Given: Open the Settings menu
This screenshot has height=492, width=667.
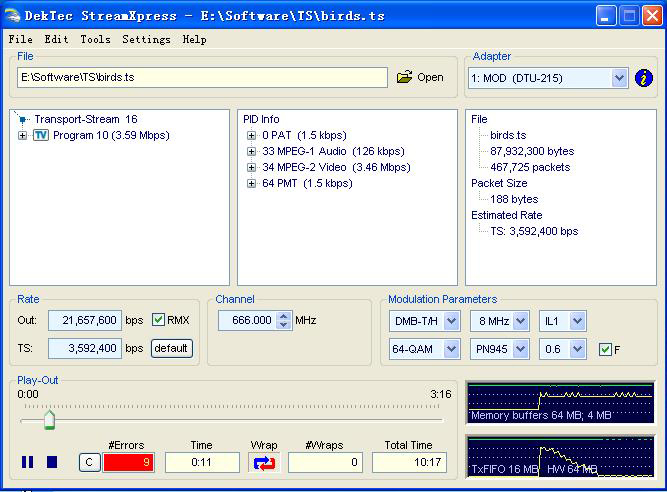Looking at the screenshot, I should click(x=146, y=39).
